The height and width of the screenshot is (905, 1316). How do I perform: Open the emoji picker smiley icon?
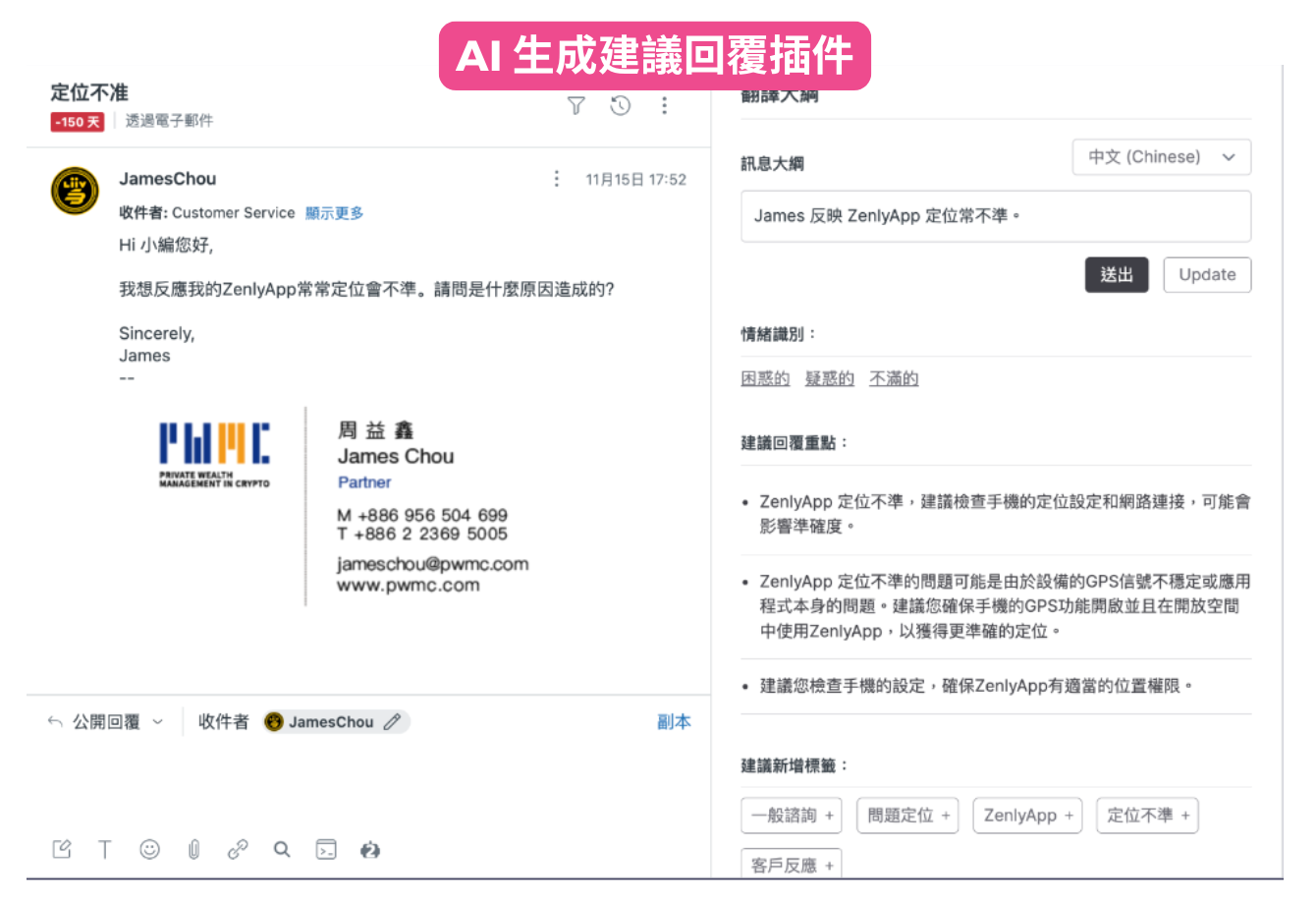click(149, 850)
